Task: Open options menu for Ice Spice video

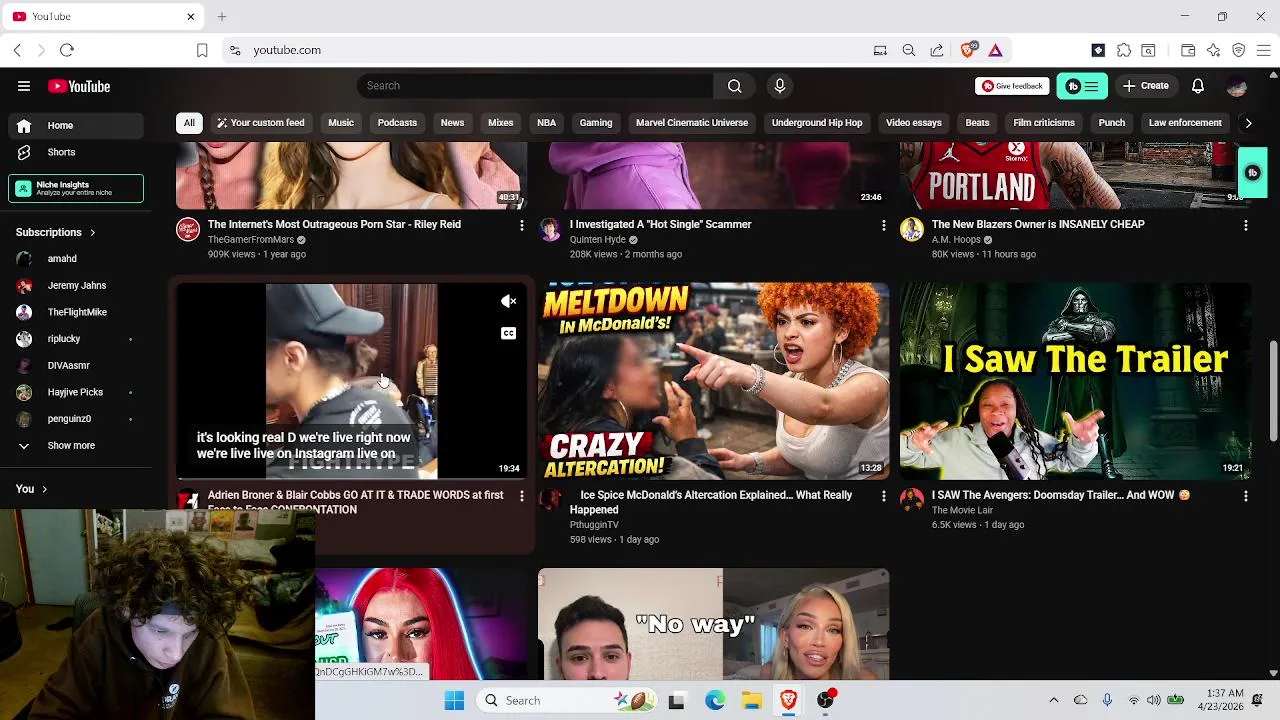Action: [883, 496]
